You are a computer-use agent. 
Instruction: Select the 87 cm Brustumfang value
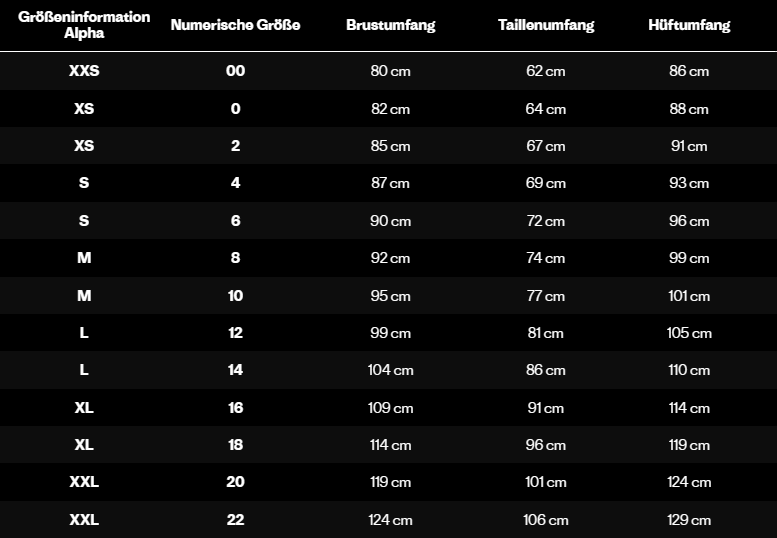390,183
